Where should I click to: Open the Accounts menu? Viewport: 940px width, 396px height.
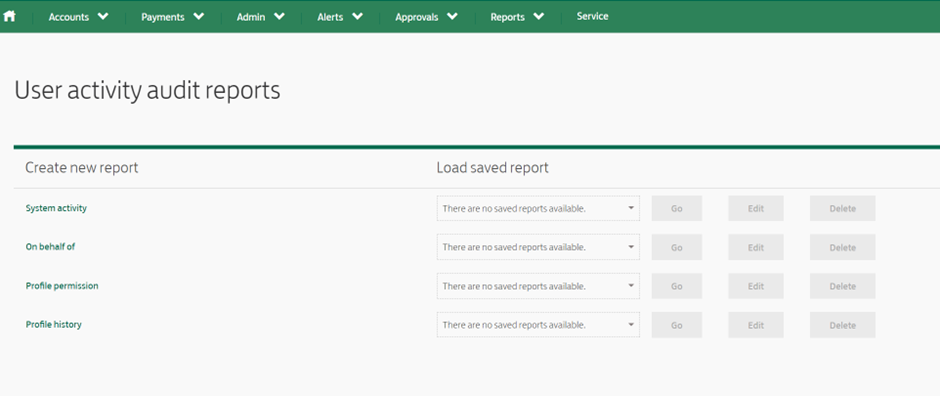pyautogui.click(x=79, y=17)
